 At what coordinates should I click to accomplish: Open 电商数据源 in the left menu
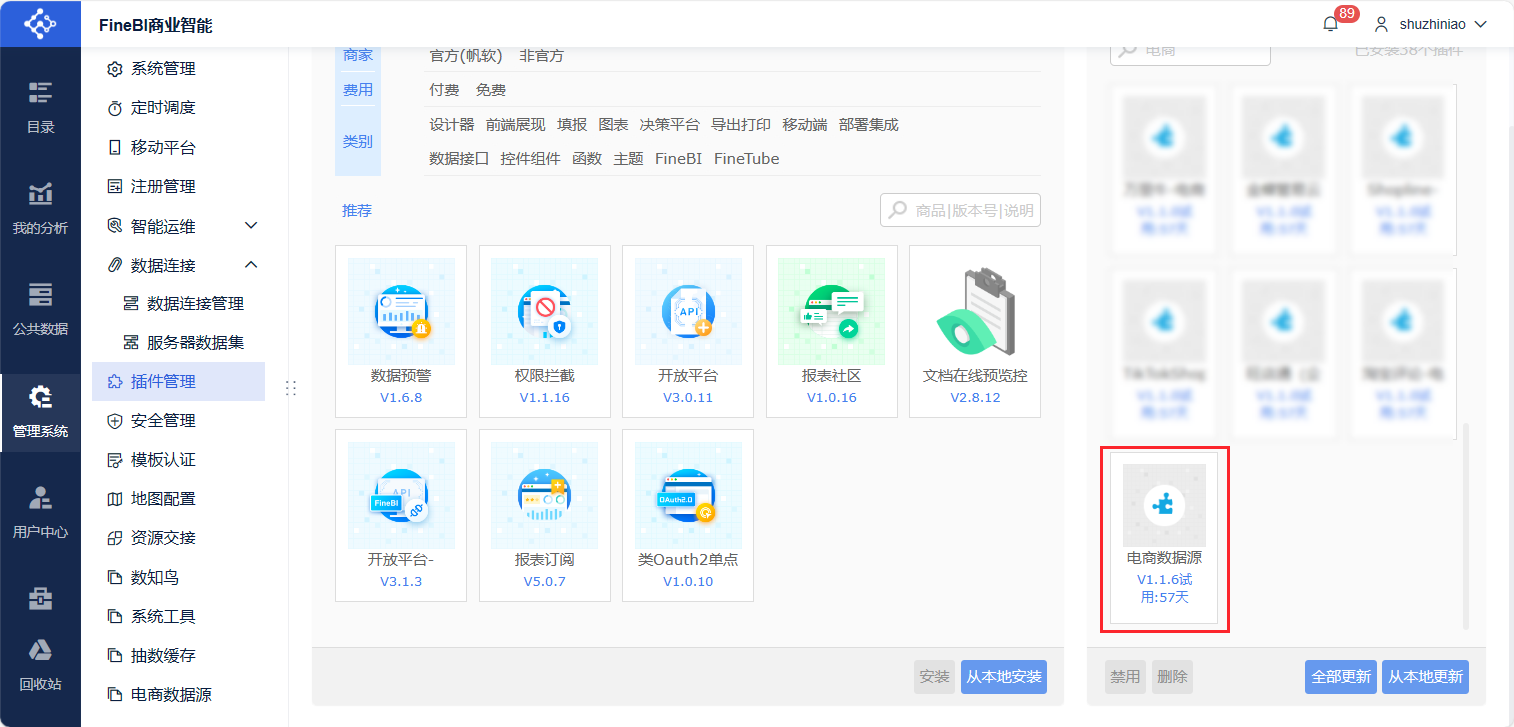coord(178,695)
